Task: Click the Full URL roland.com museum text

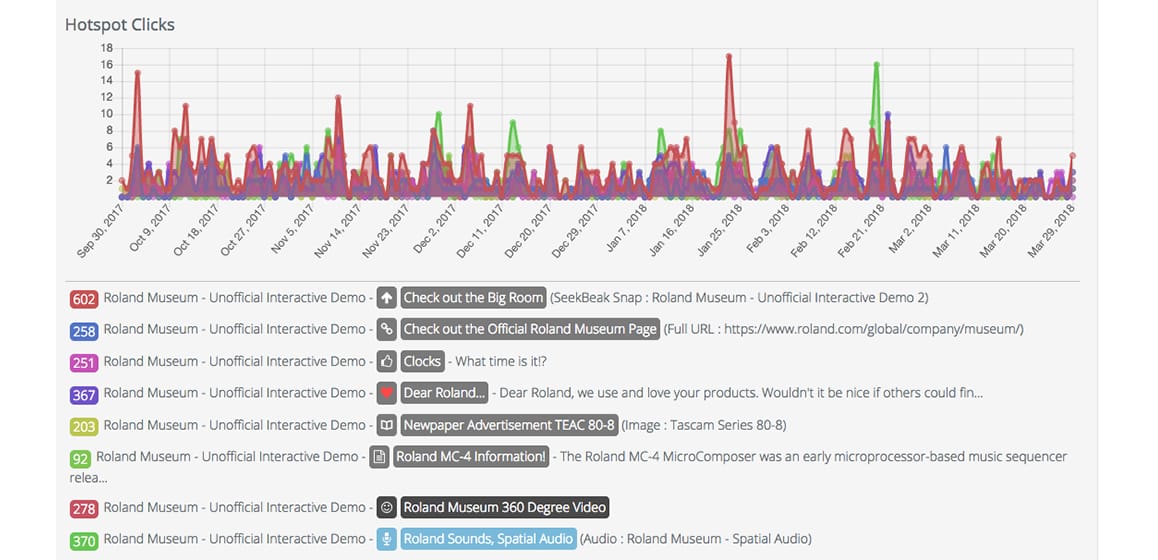Action: [x=844, y=329]
